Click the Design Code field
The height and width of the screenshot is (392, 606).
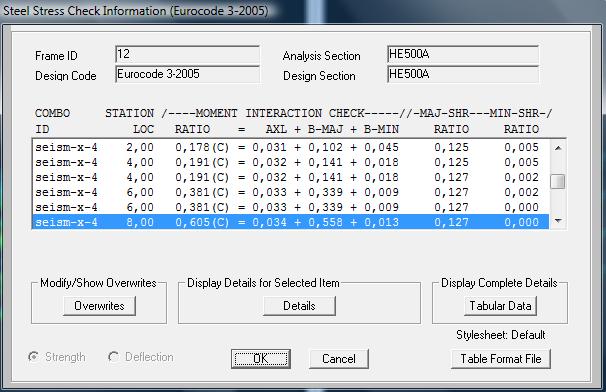coord(187,74)
